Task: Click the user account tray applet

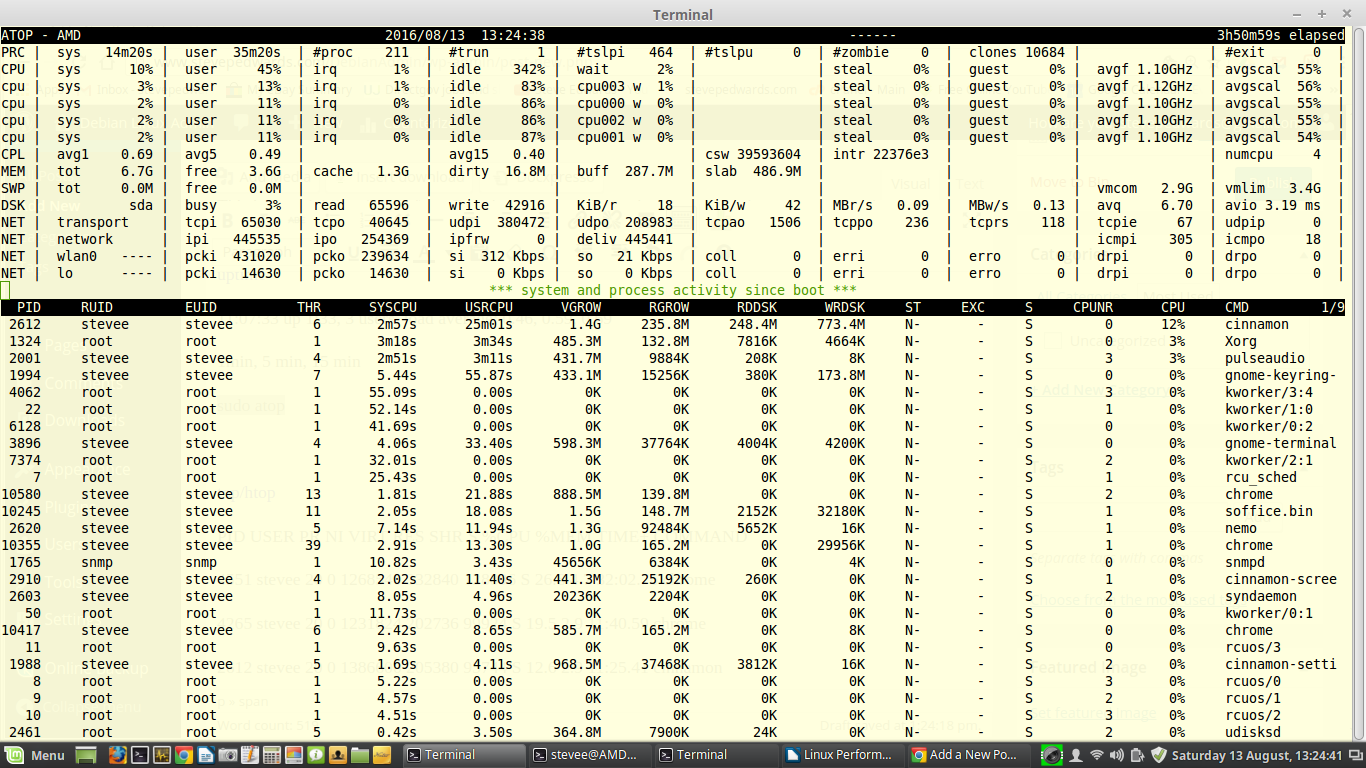Action: click(1076, 755)
